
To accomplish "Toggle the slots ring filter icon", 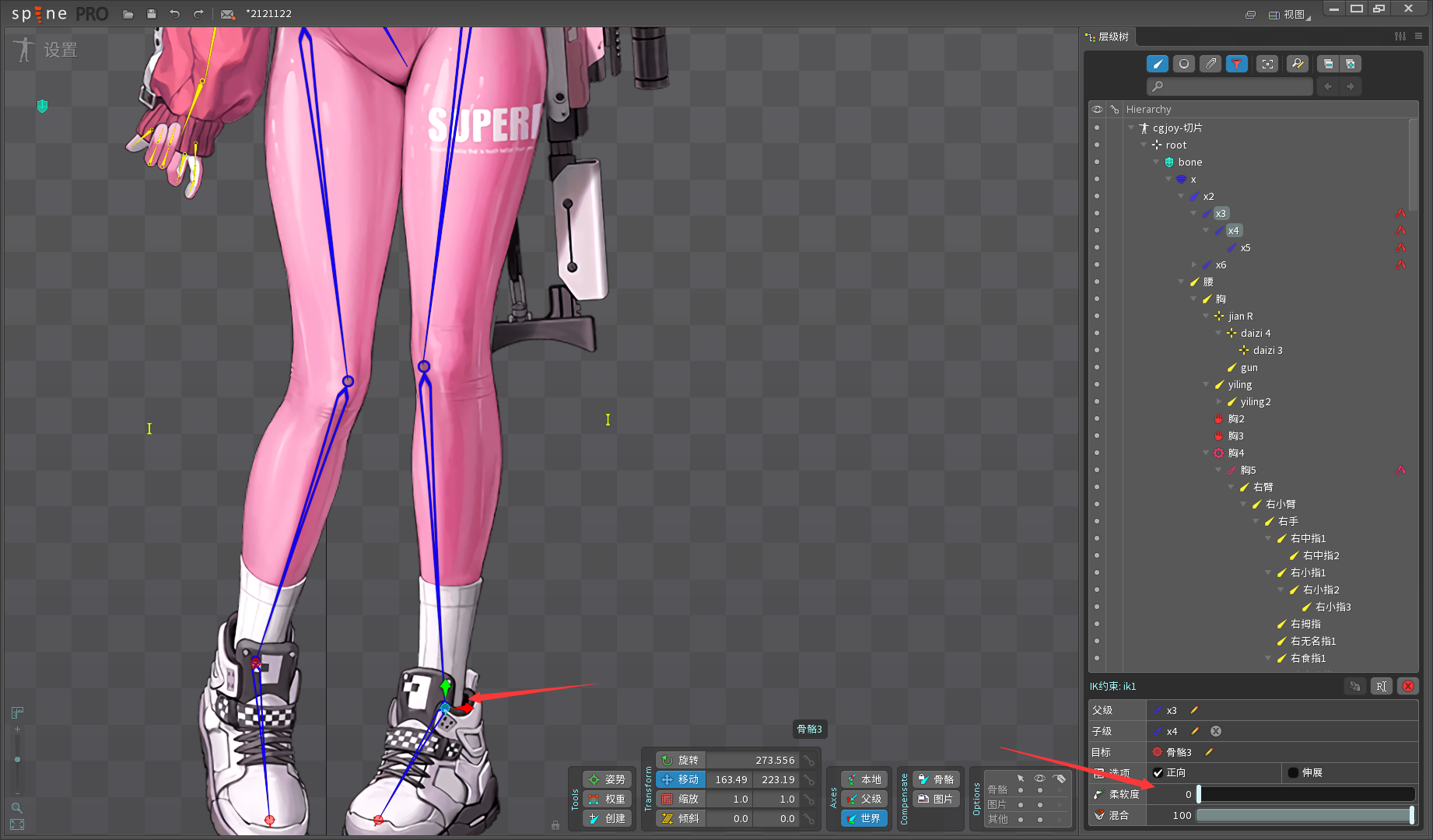I will pyautogui.click(x=1184, y=64).
